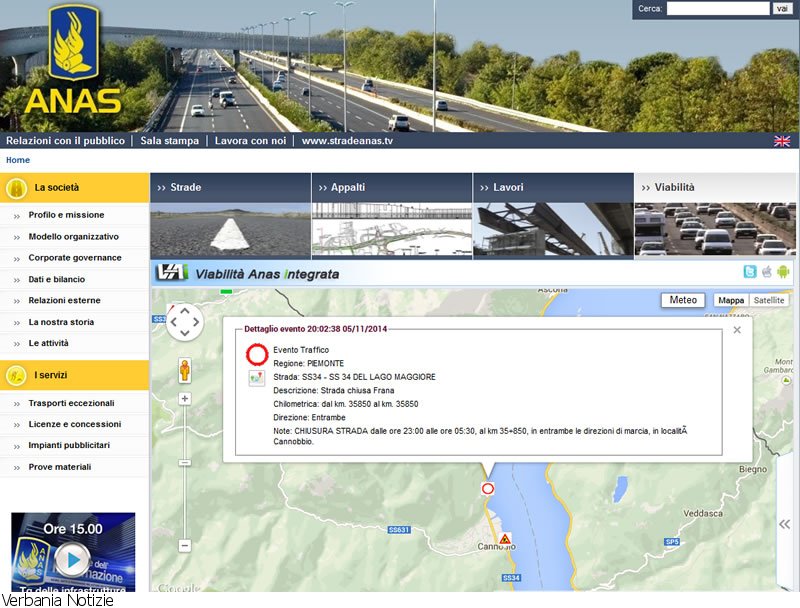The image size is (800, 608).
Task: Click the red circle road closure marker
Action: click(488, 489)
